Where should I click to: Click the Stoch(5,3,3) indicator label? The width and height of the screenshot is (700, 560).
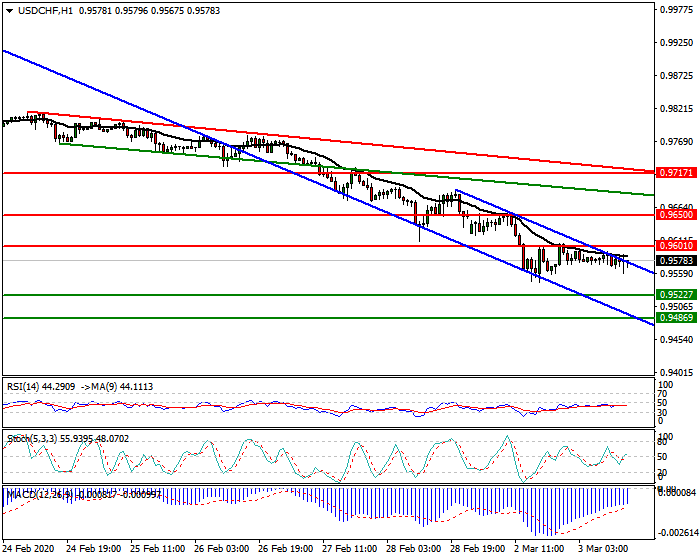[32, 439]
